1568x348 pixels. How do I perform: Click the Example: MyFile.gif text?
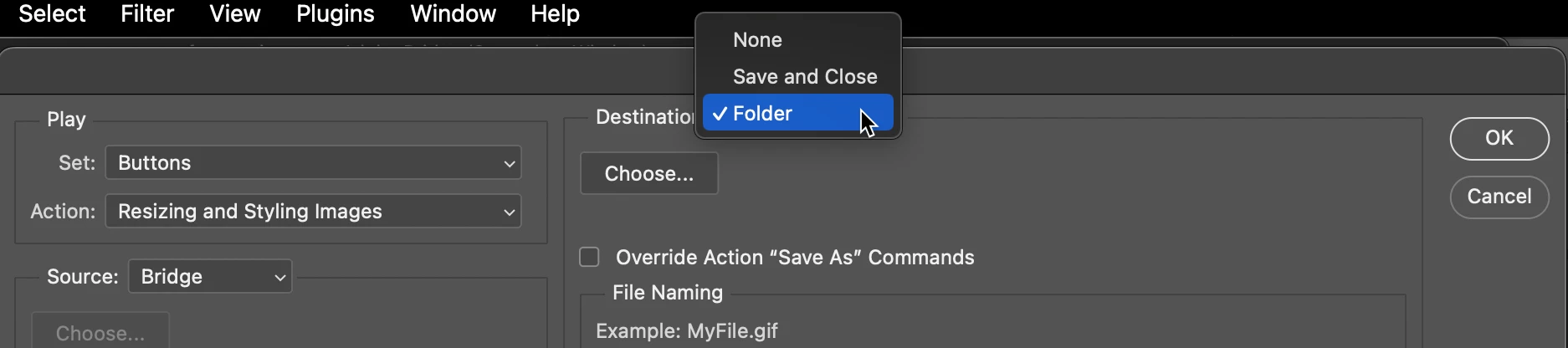coord(687,331)
